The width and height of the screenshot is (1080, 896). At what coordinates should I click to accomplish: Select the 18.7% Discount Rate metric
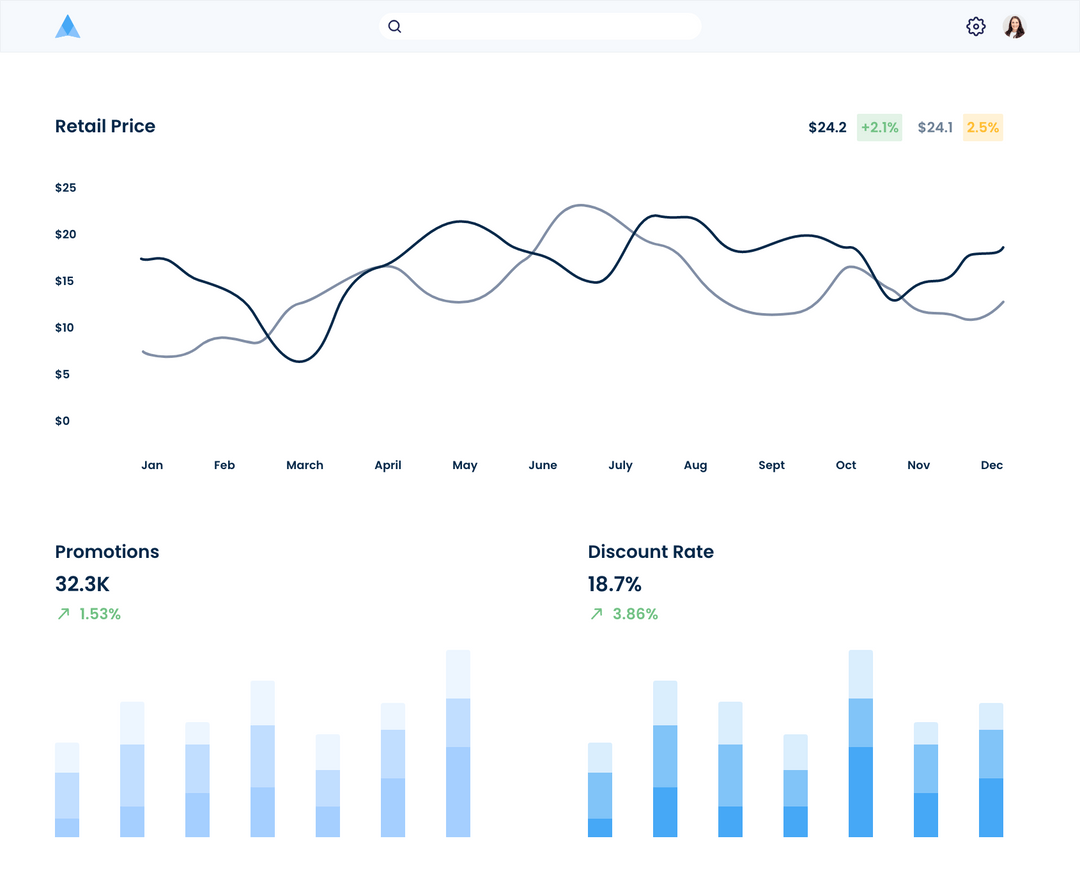[x=615, y=584]
